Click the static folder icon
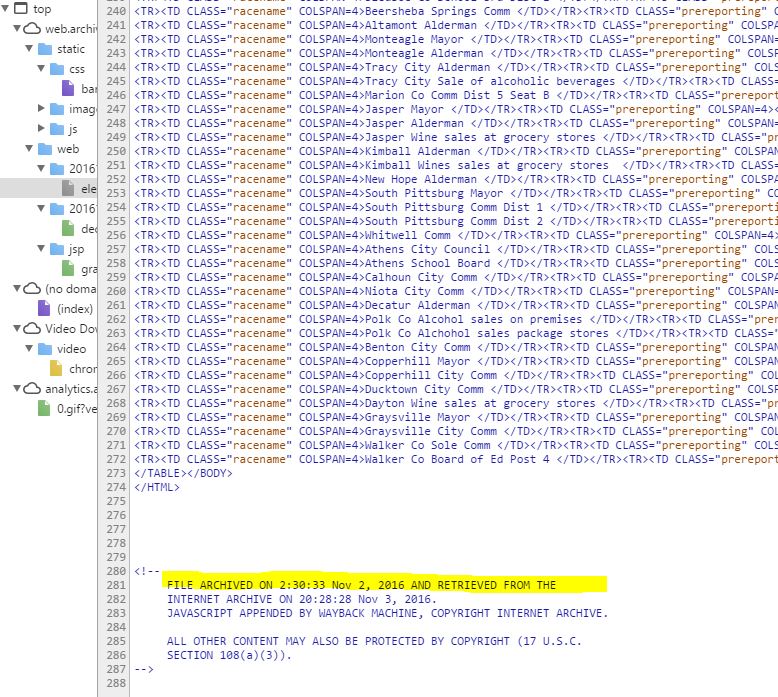778x697 pixels. click(x=45, y=49)
